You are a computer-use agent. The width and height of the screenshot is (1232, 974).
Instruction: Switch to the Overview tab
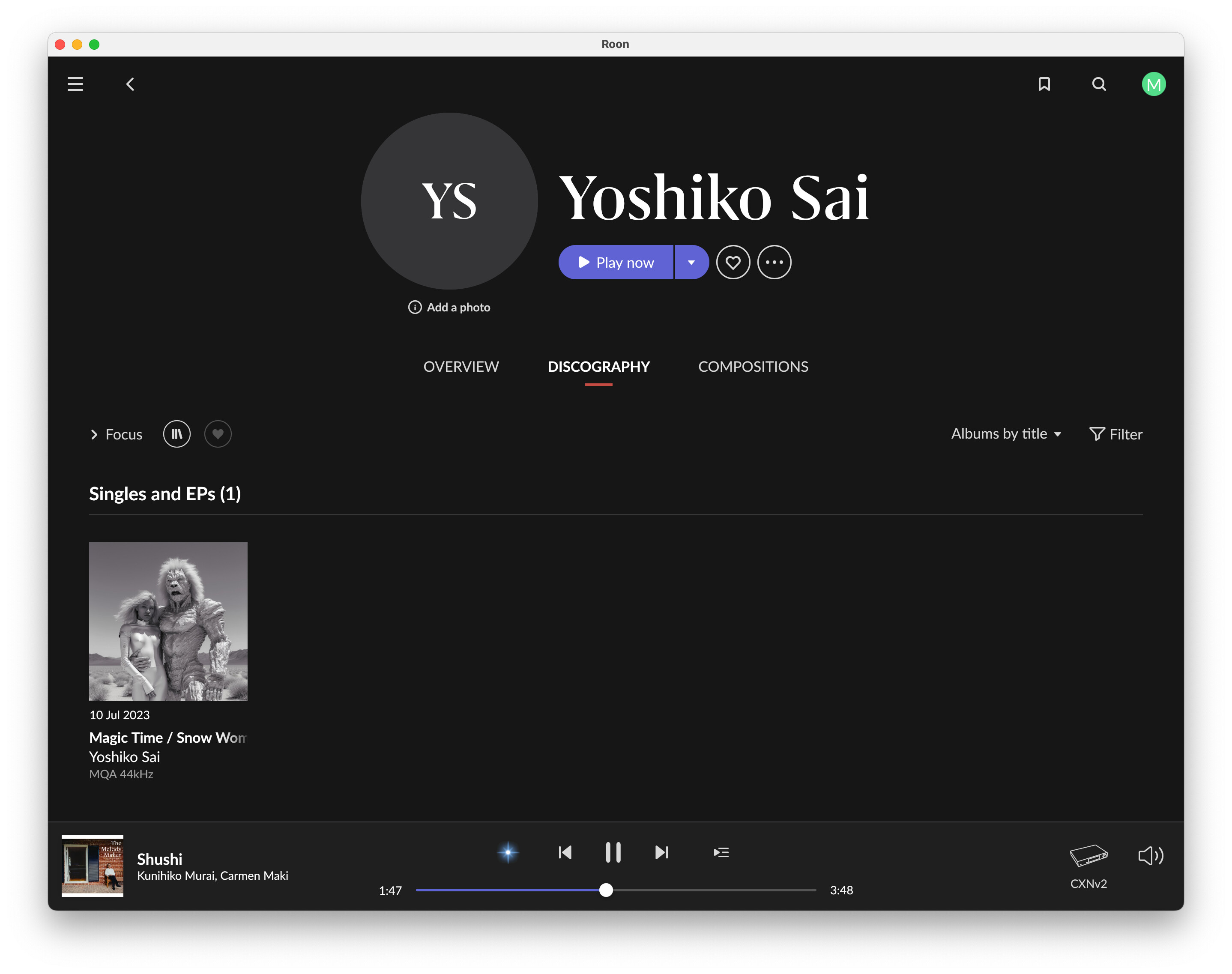pos(461,367)
